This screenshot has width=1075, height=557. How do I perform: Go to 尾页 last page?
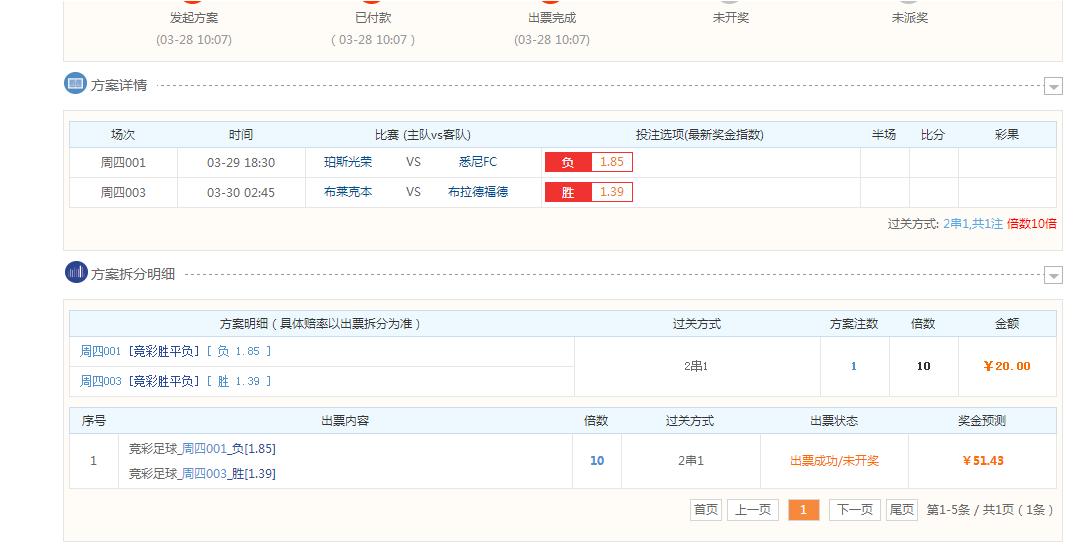point(902,510)
